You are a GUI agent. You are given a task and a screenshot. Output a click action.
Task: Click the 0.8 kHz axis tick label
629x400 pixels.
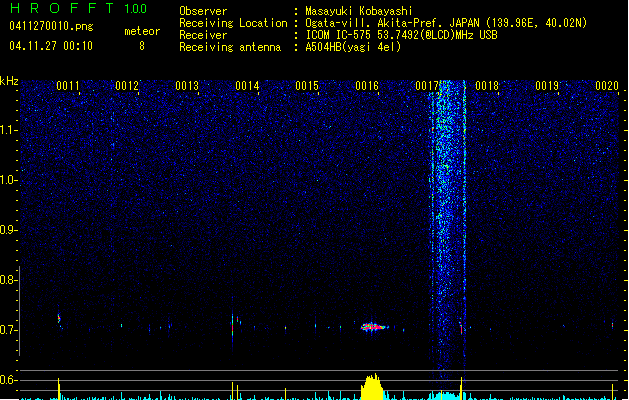coord(8,280)
